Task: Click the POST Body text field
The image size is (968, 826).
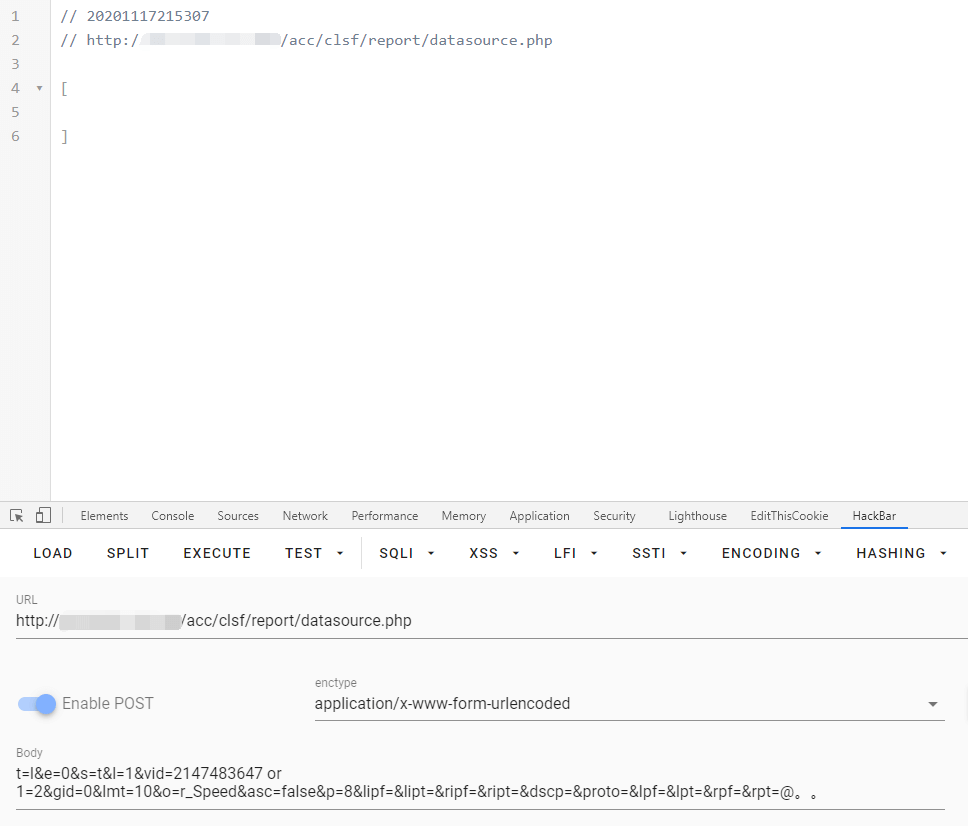Action: click(x=480, y=783)
